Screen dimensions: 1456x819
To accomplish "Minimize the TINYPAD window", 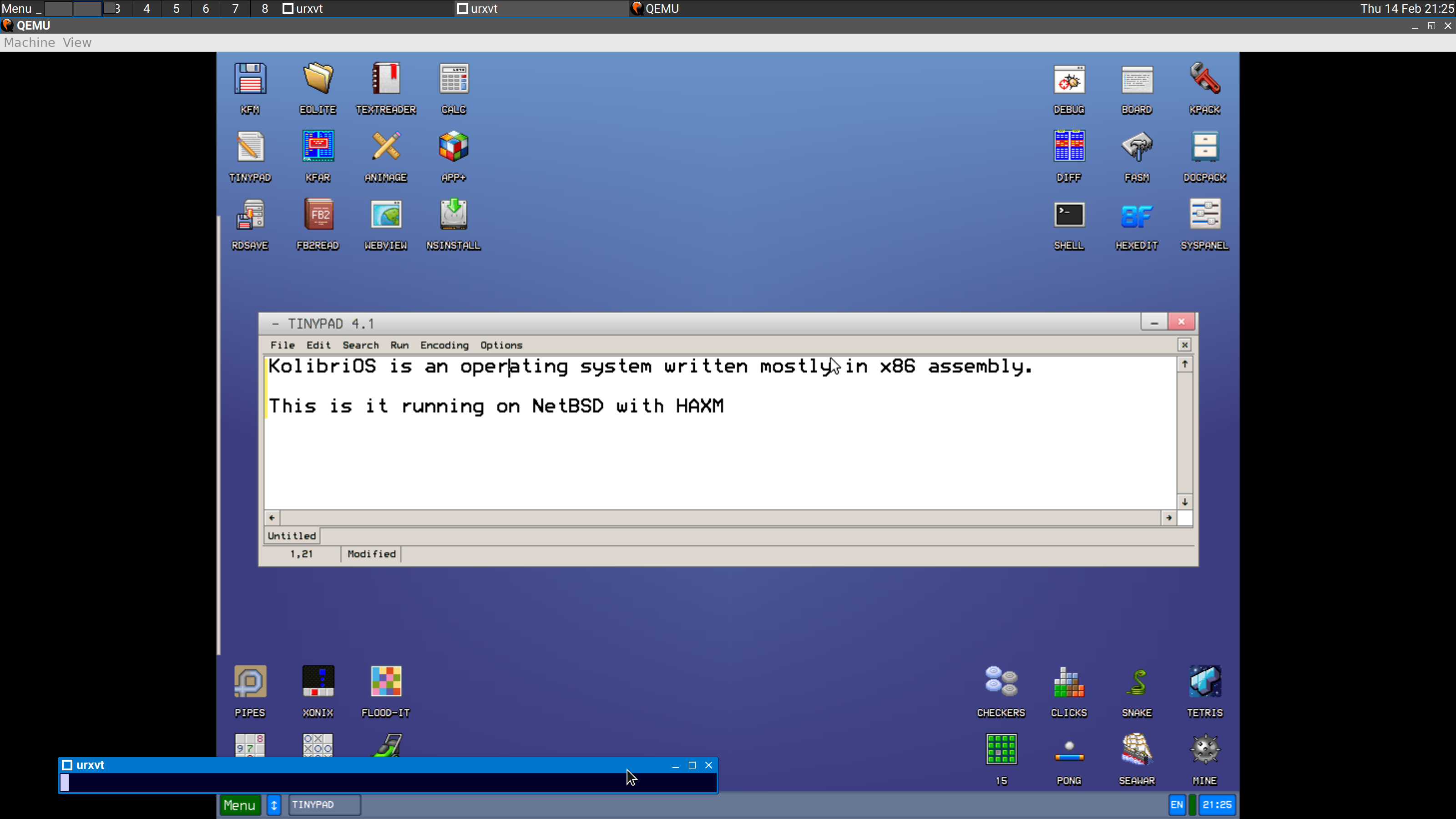I will pos(1154,322).
